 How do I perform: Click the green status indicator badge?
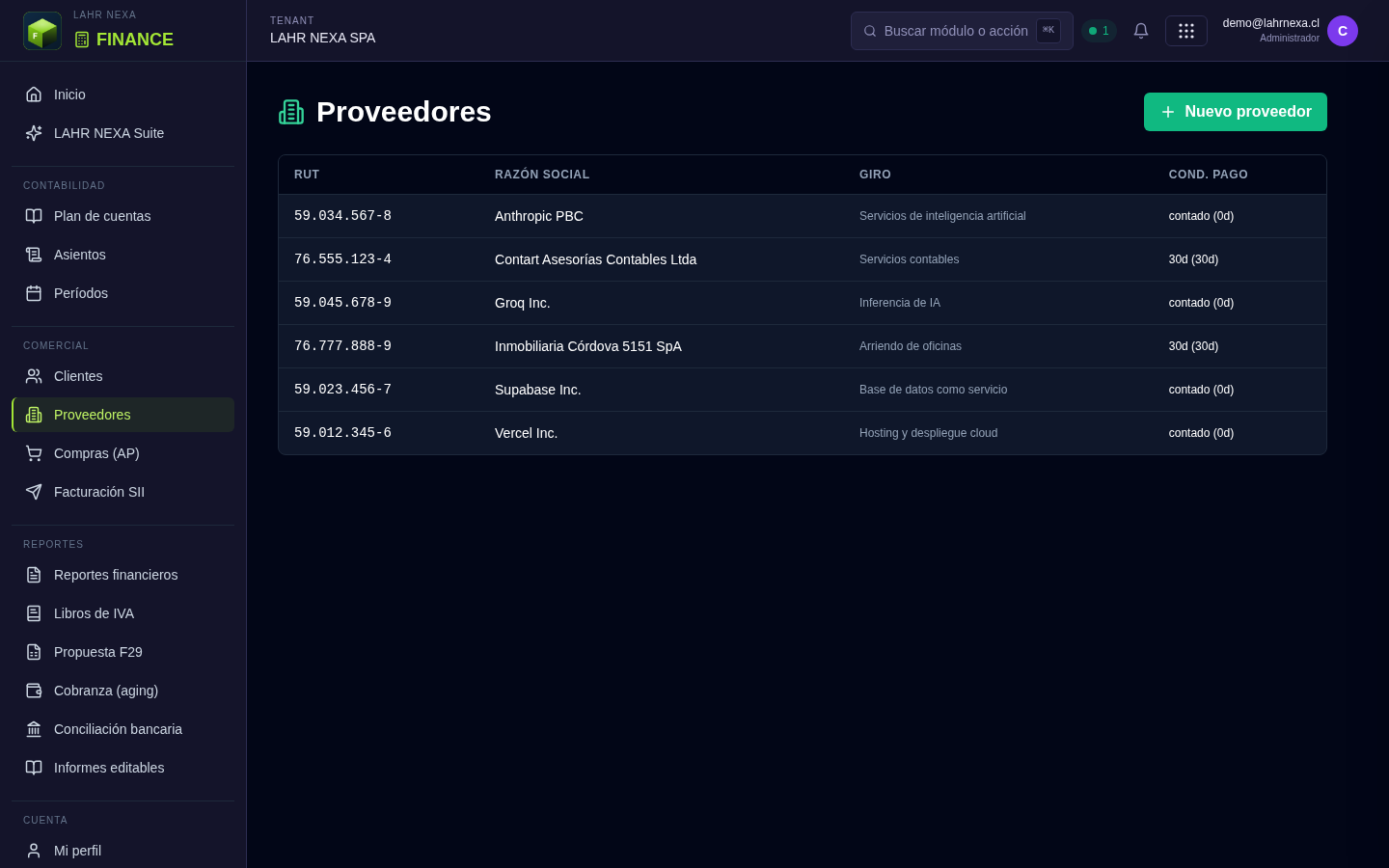click(1099, 31)
